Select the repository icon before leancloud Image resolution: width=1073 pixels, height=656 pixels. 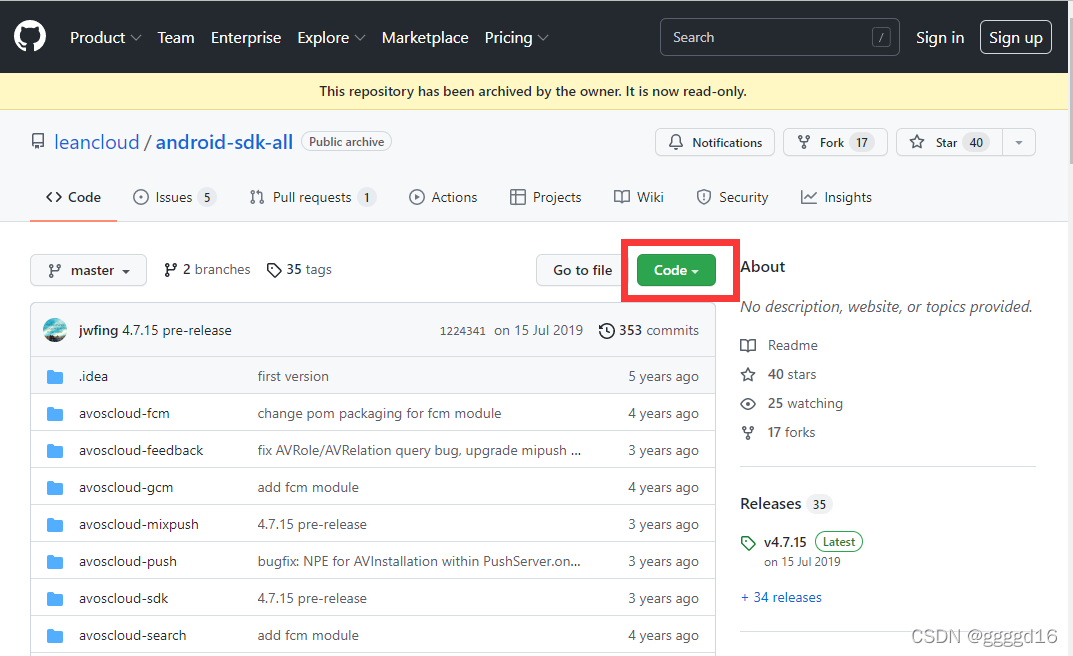coord(38,142)
